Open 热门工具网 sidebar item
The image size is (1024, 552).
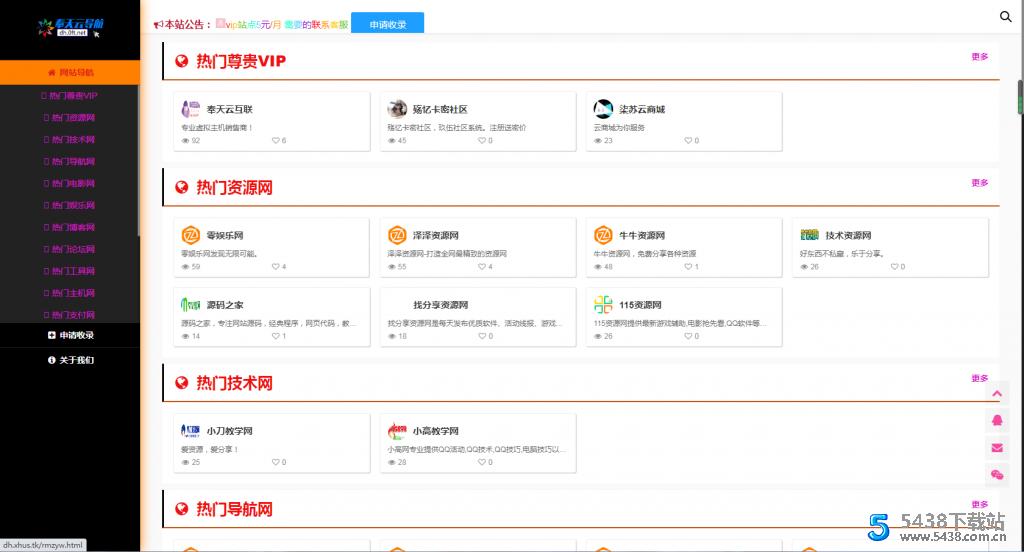click(x=70, y=271)
